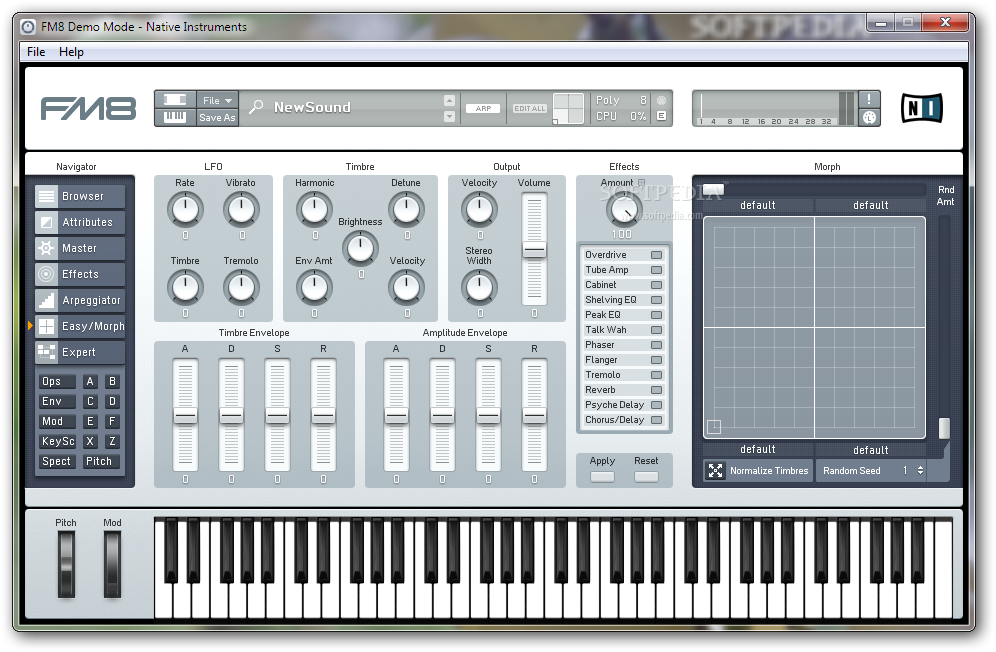Select previous sound with up arrow

coord(449,100)
